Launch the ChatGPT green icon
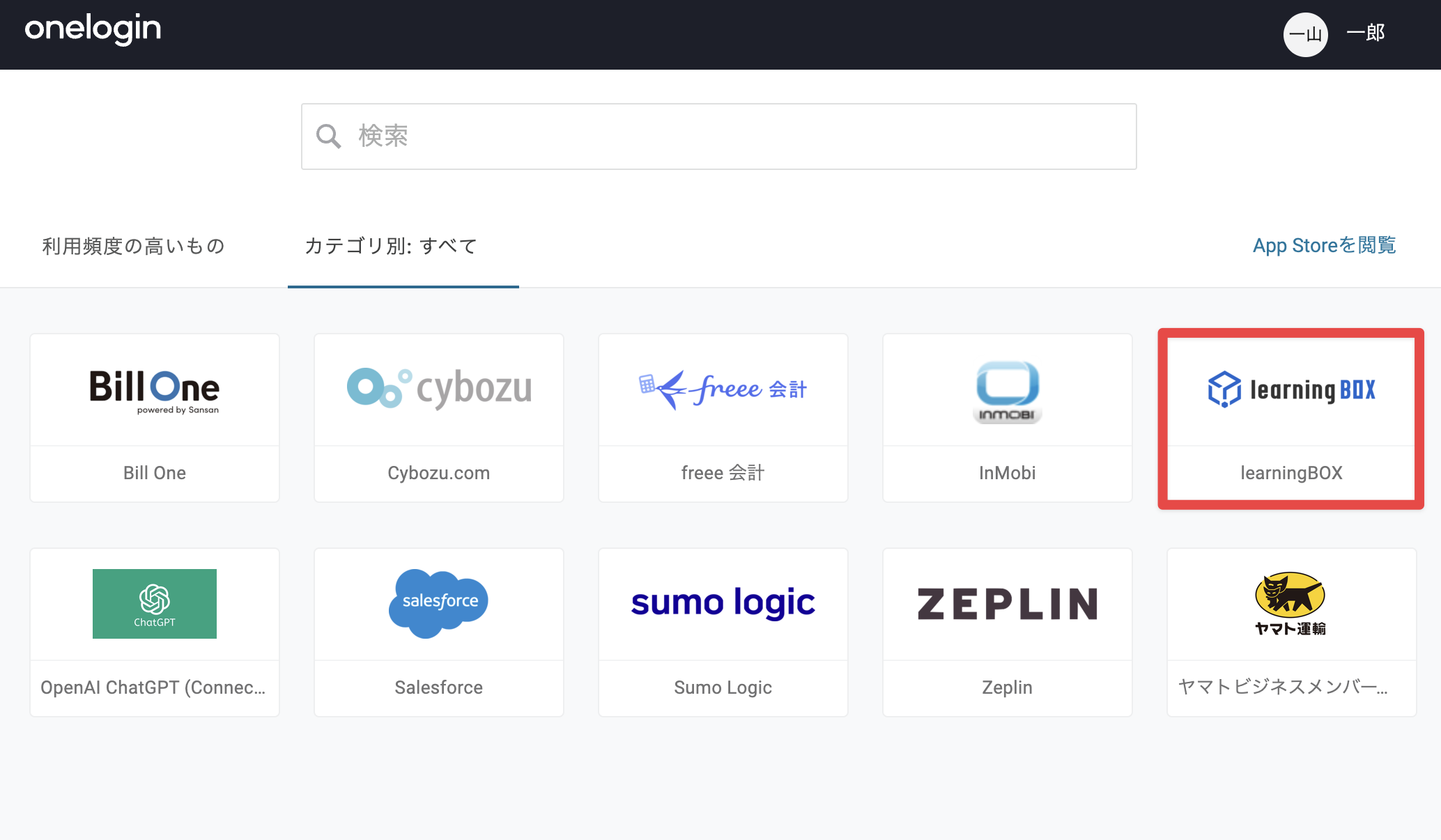The image size is (1441, 840). (x=155, y=604)
